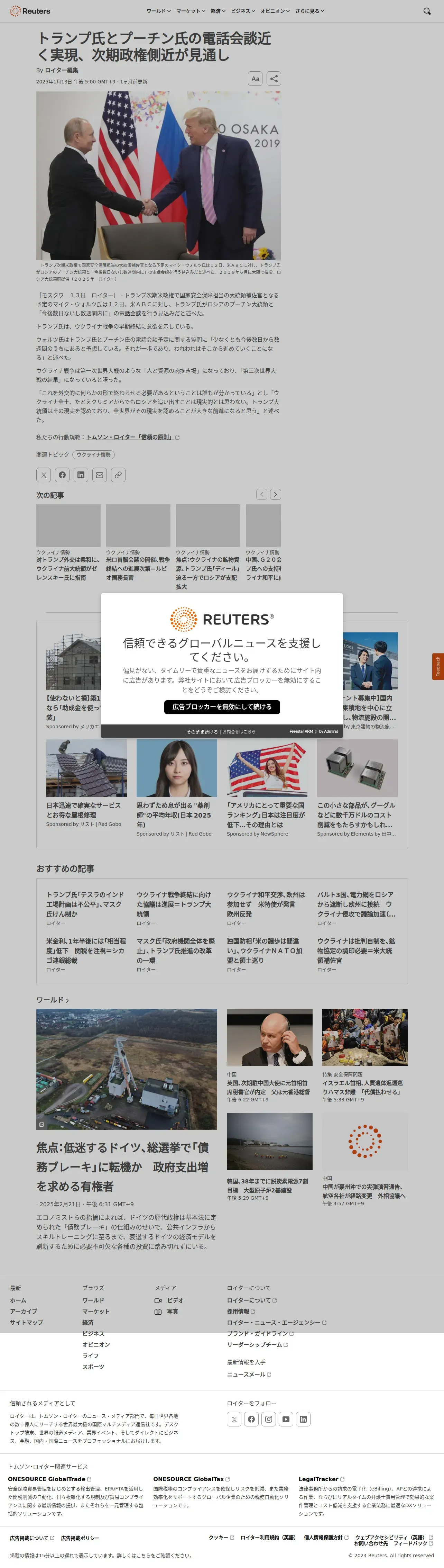444x1568 pixels.
Task: Expand the オピニオン menu in header
Action: [x=275, y=11]
